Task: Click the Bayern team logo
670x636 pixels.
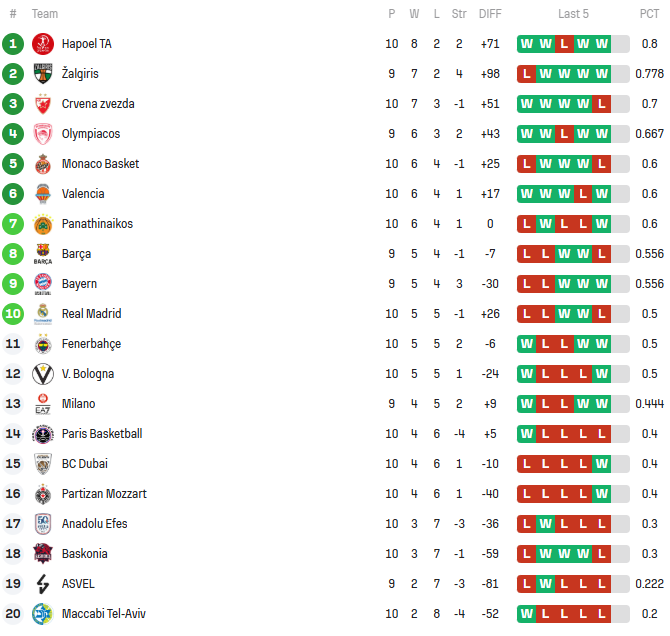Action: pos(42,284)
